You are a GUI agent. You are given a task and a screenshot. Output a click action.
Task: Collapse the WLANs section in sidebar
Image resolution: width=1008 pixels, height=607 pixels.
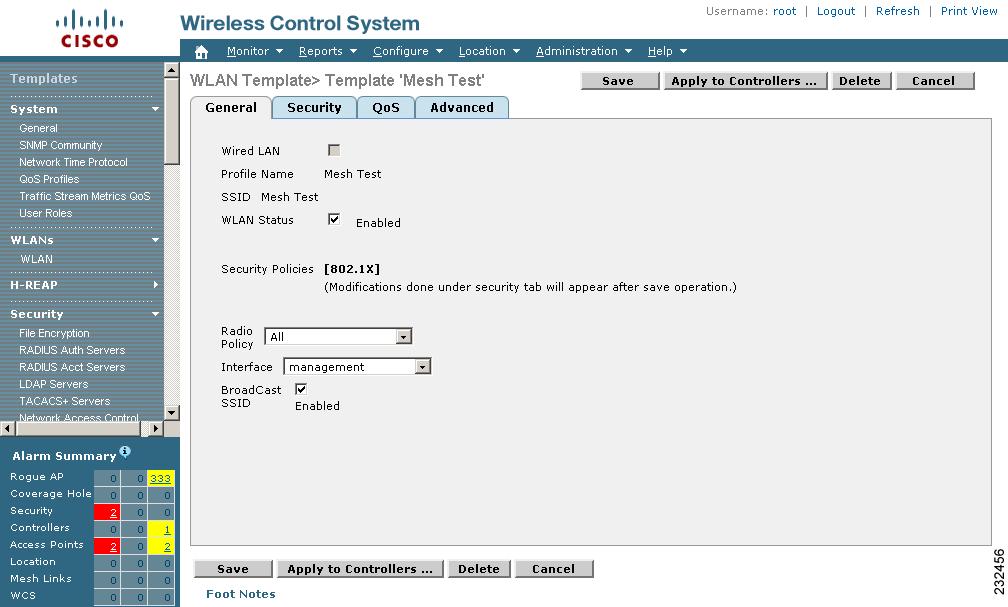tap(155, 240)
